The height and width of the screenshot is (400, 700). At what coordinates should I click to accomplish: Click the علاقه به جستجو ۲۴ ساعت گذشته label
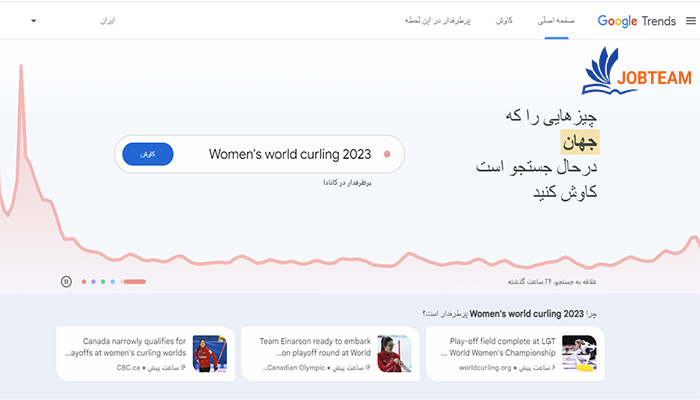pos(552,282)
